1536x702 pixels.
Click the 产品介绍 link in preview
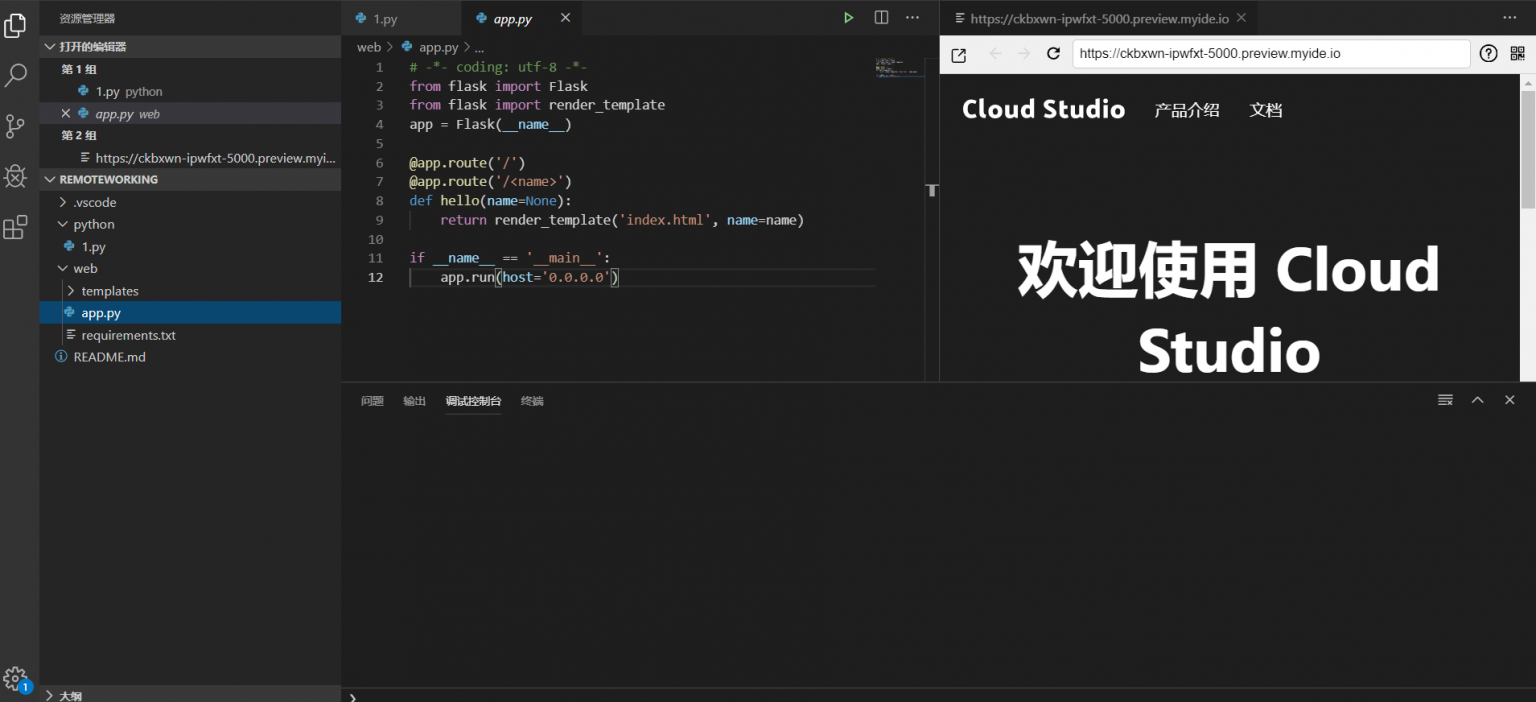click(x=1186, y=110)
